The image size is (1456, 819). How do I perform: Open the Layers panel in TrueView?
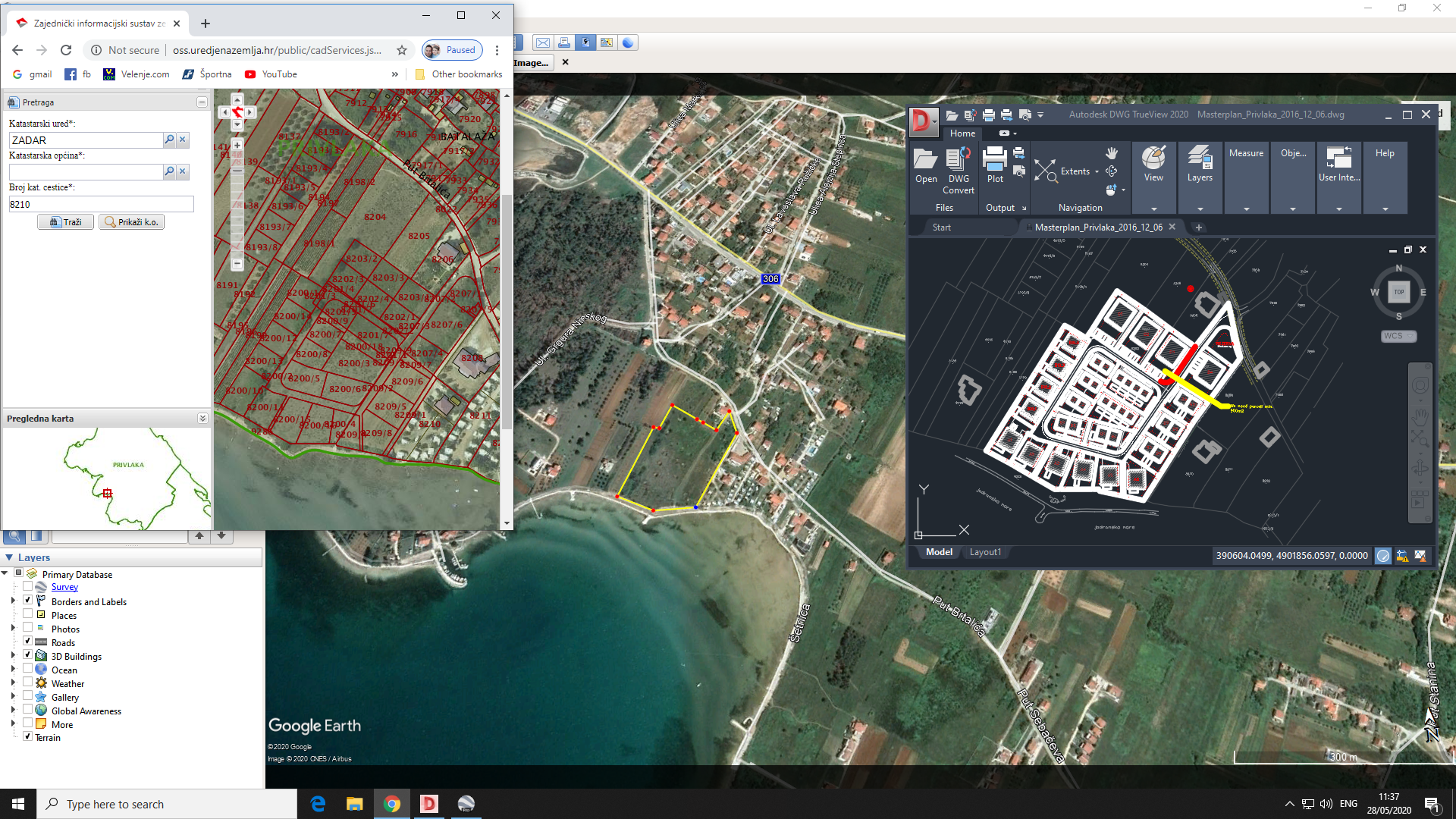(1200, 163)
